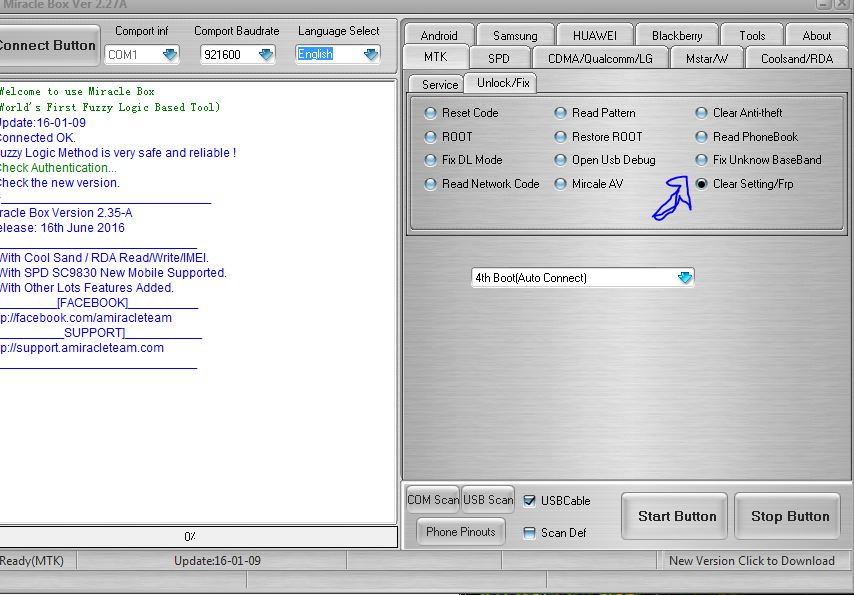Click the 'Connected OK.' log line
This screenshot has height=595, width=854.
(38, 138)
